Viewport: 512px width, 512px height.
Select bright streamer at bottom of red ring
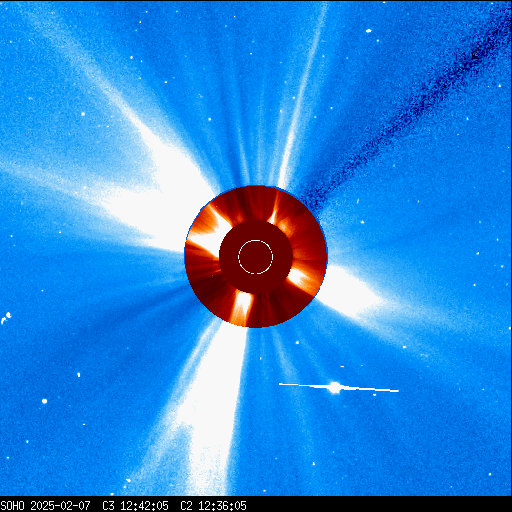click(242, 308)
